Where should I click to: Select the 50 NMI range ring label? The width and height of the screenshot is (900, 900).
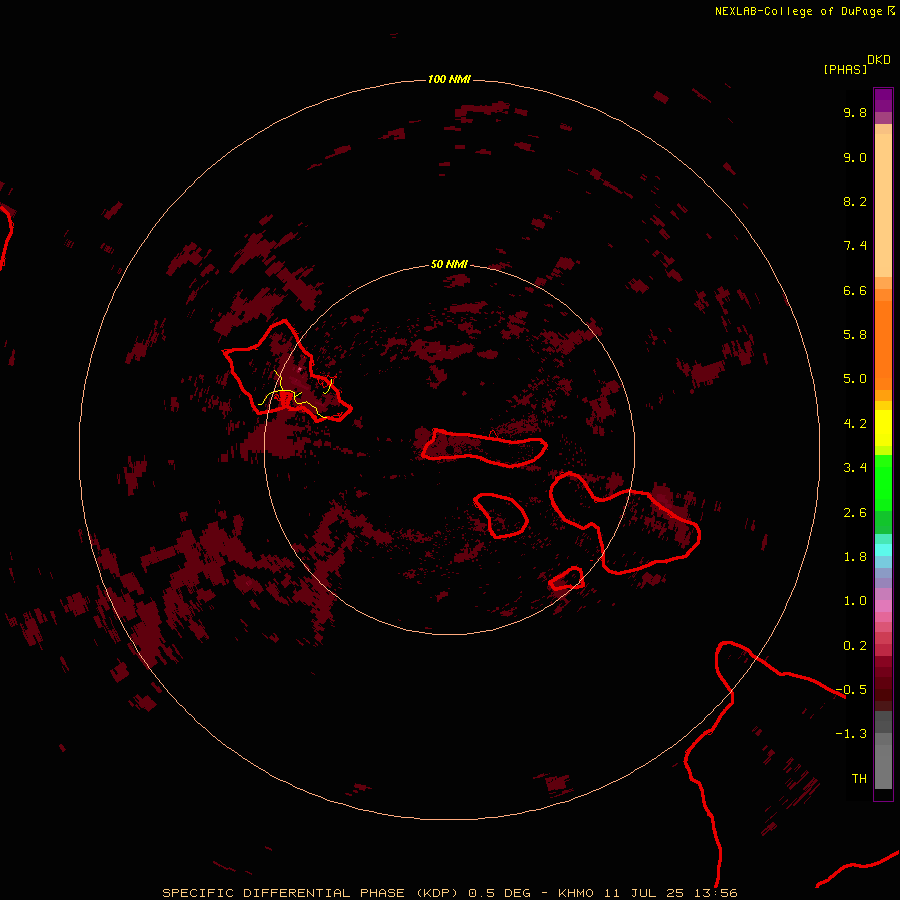449,264
